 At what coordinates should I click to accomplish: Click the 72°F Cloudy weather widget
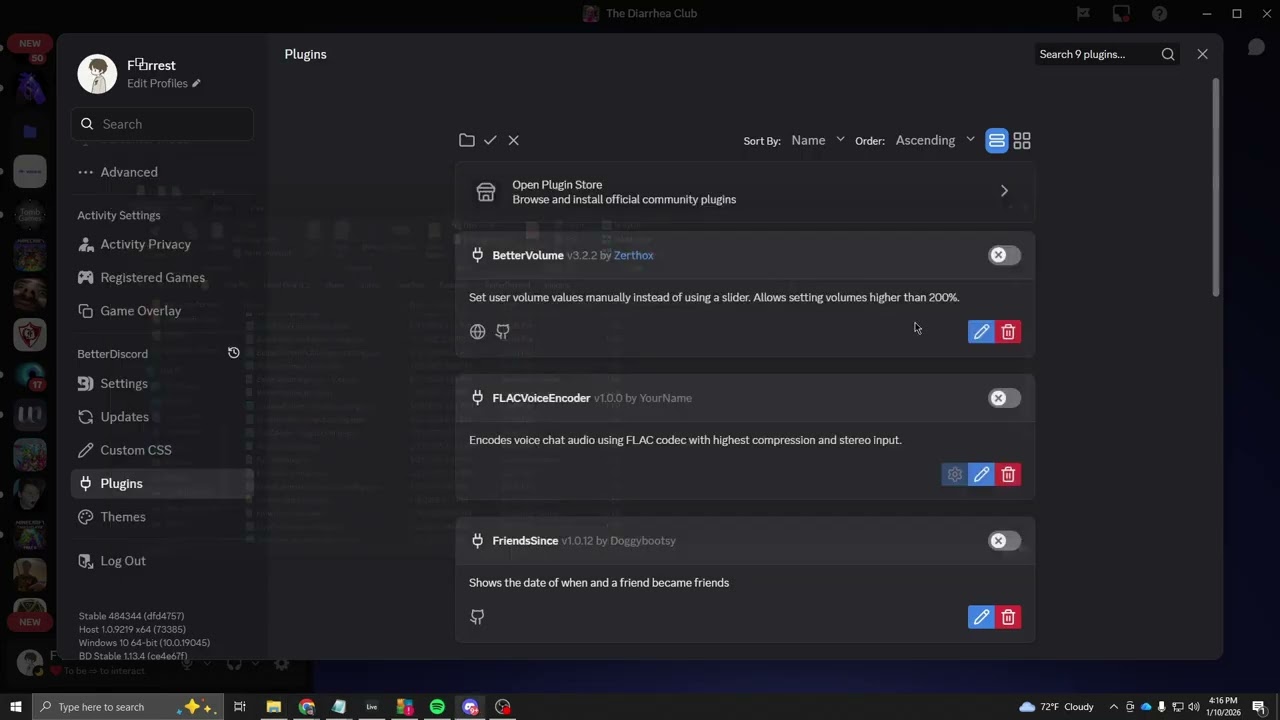pyautogui.click(x=1056, y=707)
